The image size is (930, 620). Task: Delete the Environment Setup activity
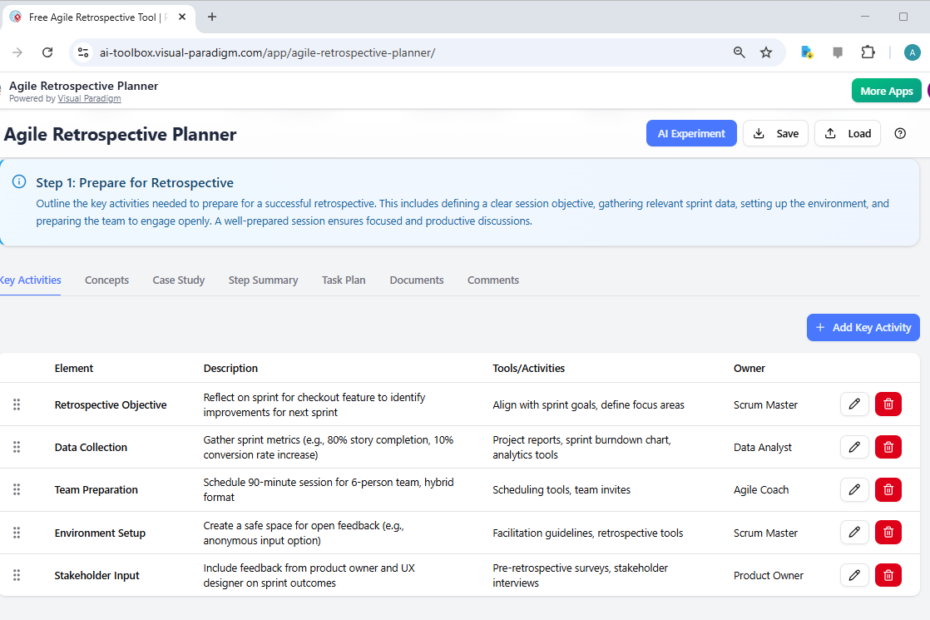[888, 532]
